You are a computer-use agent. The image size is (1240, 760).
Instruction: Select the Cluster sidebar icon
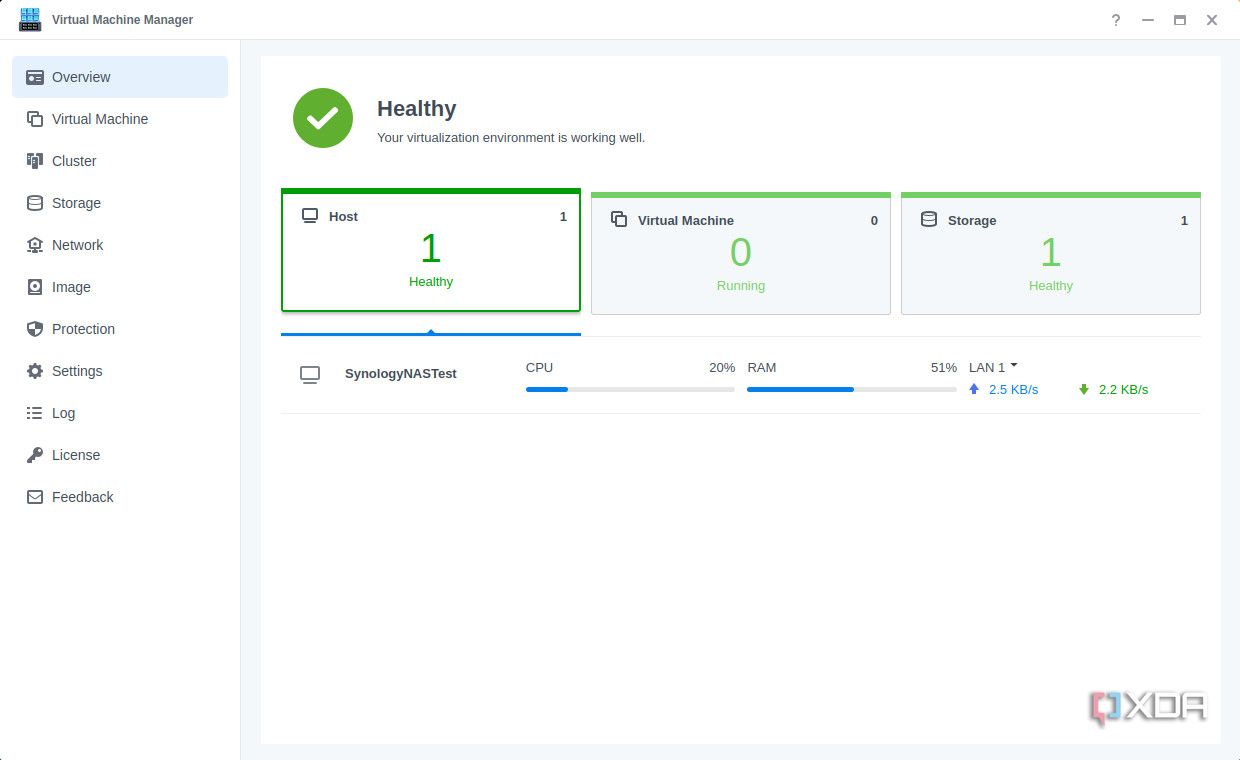pyautogui.click(x=34, y=161)
